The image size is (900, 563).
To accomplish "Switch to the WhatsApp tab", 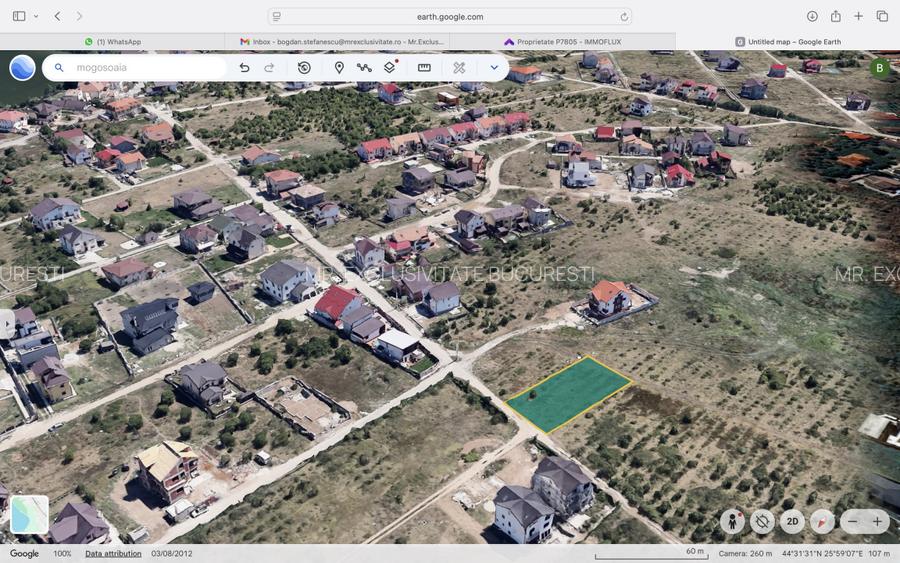I will pos(113,42).
